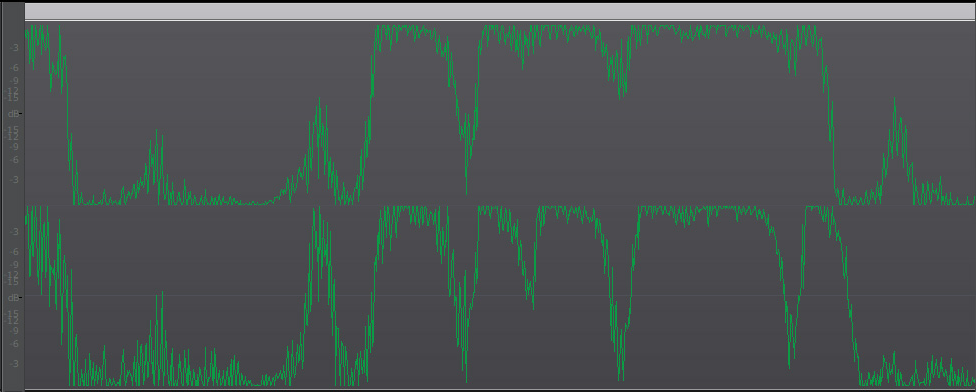Click the lower channel's horizontal center zero line
The image size is (976, 392).
499,296
